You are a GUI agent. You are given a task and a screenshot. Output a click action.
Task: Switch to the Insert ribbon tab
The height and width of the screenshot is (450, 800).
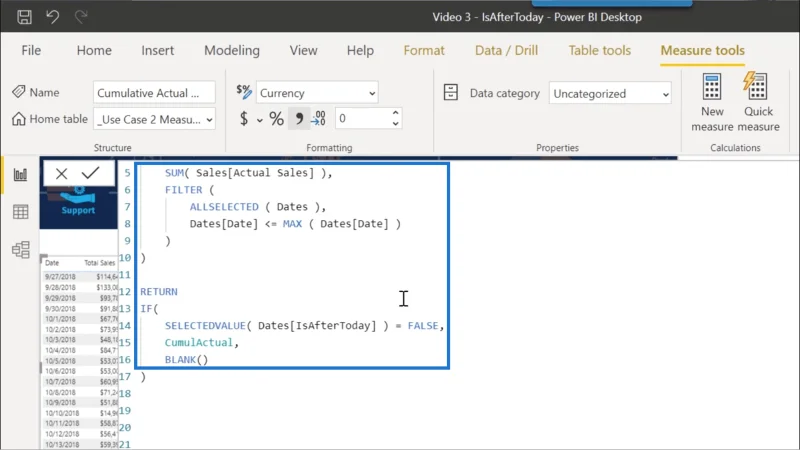158,51
